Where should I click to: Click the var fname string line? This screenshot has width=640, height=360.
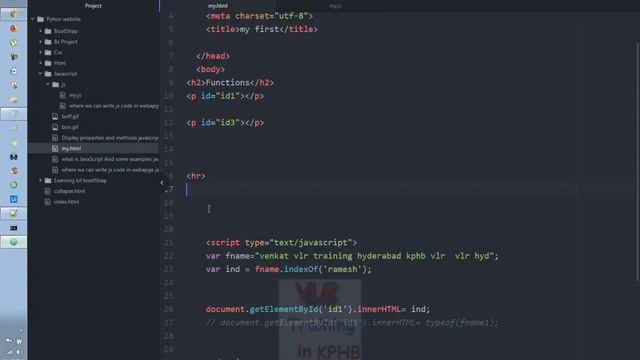[352, 256]
